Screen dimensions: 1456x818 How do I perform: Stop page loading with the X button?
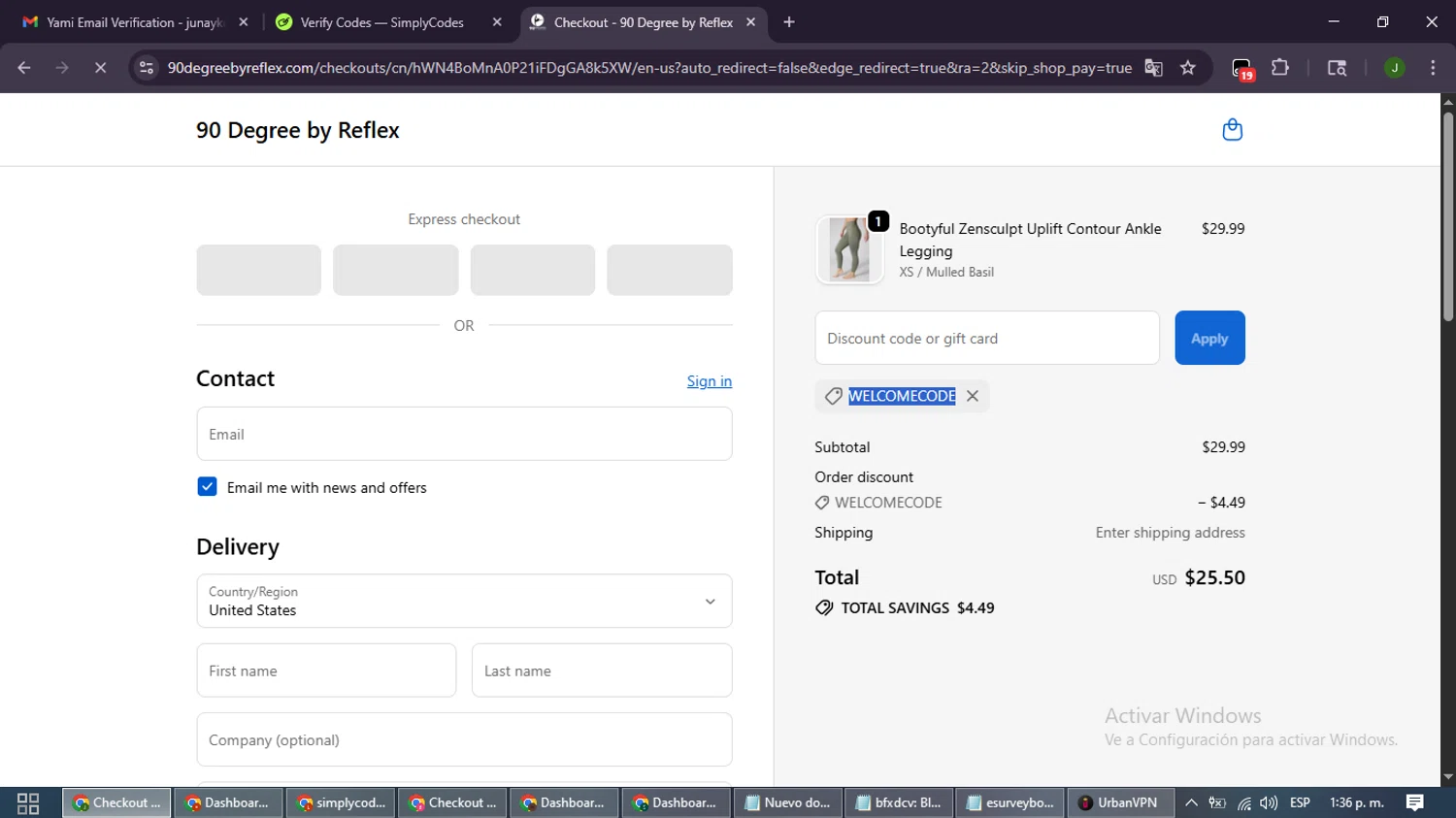point(100,68)
